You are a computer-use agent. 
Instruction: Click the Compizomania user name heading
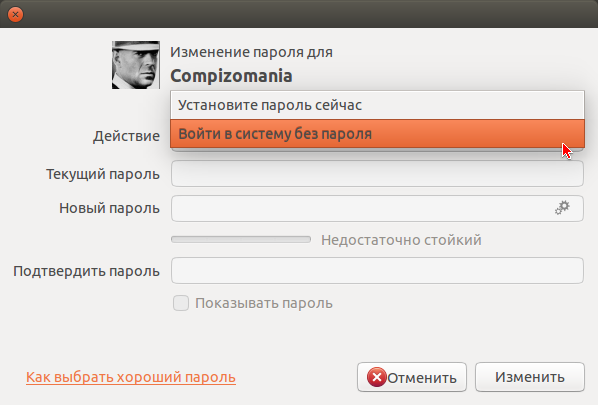[x=231, y=76]
